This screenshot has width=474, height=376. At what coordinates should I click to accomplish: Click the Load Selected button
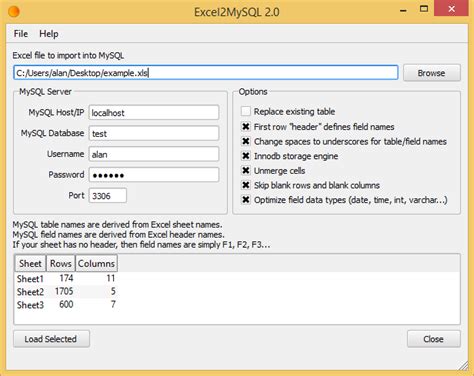pos(51,339)
